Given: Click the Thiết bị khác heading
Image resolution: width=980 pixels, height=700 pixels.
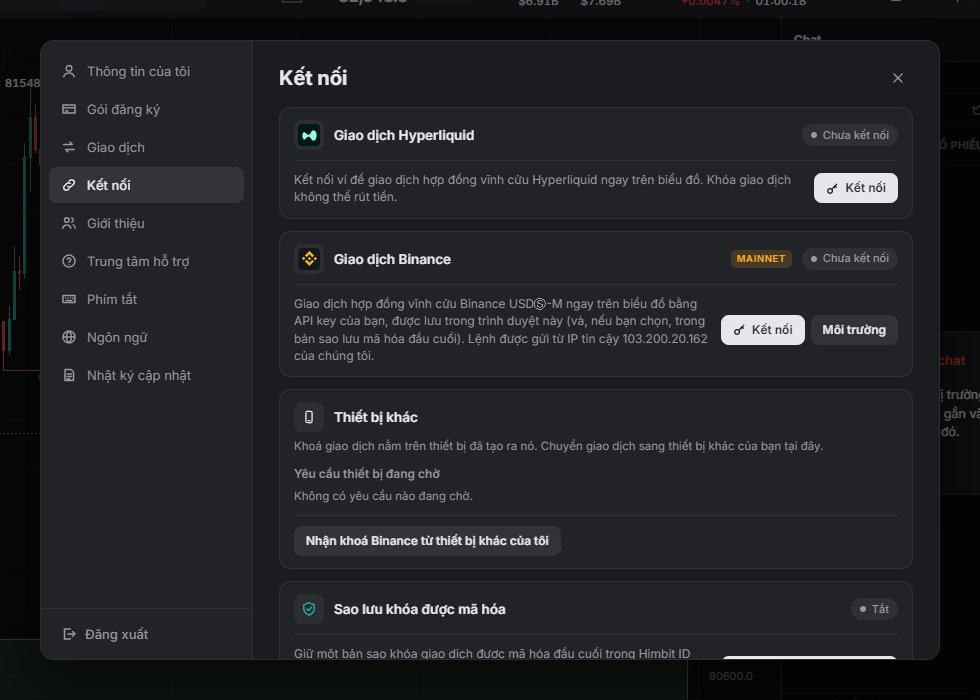Looking at the screenshot, I should [376, 418].
